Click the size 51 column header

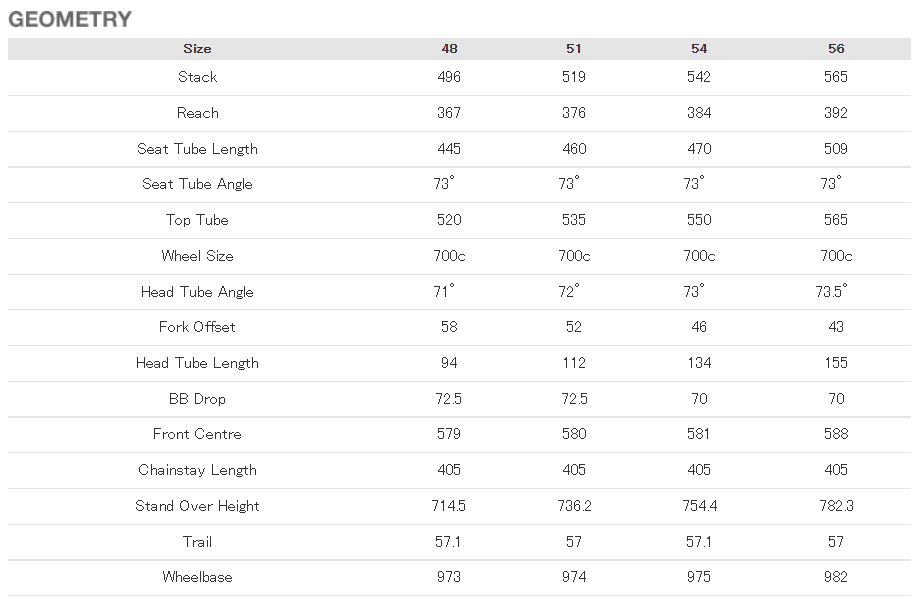click(x=574, y=49)
